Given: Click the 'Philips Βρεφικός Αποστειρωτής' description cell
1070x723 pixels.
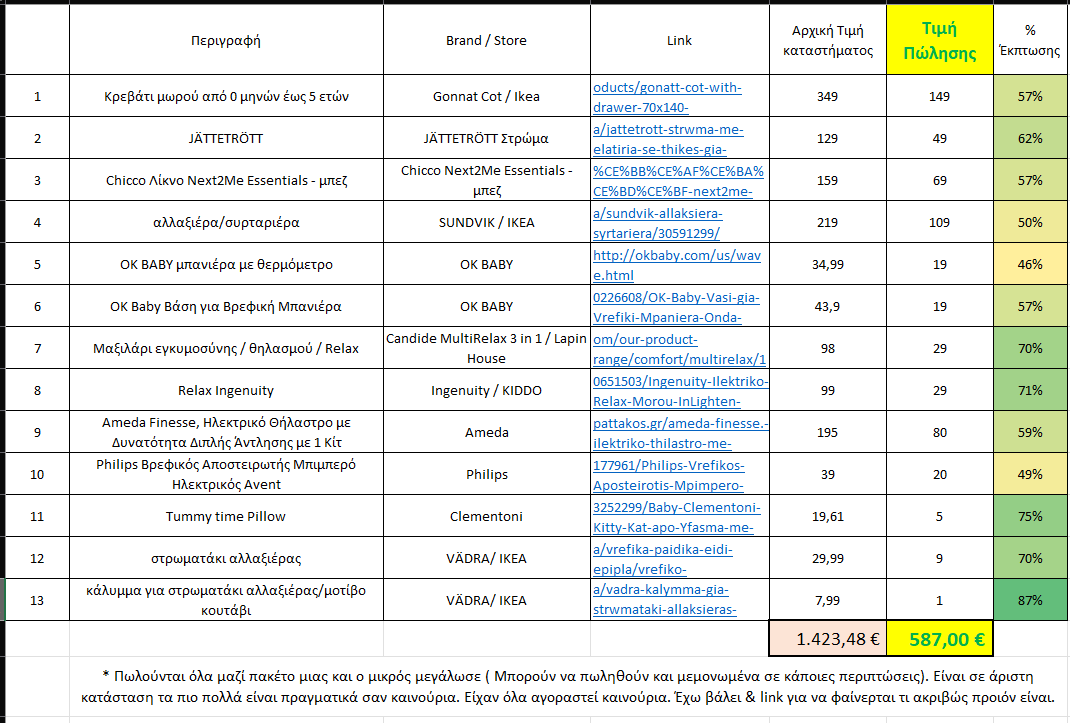Looking at the screenshot, I should (x=226, y=474).
